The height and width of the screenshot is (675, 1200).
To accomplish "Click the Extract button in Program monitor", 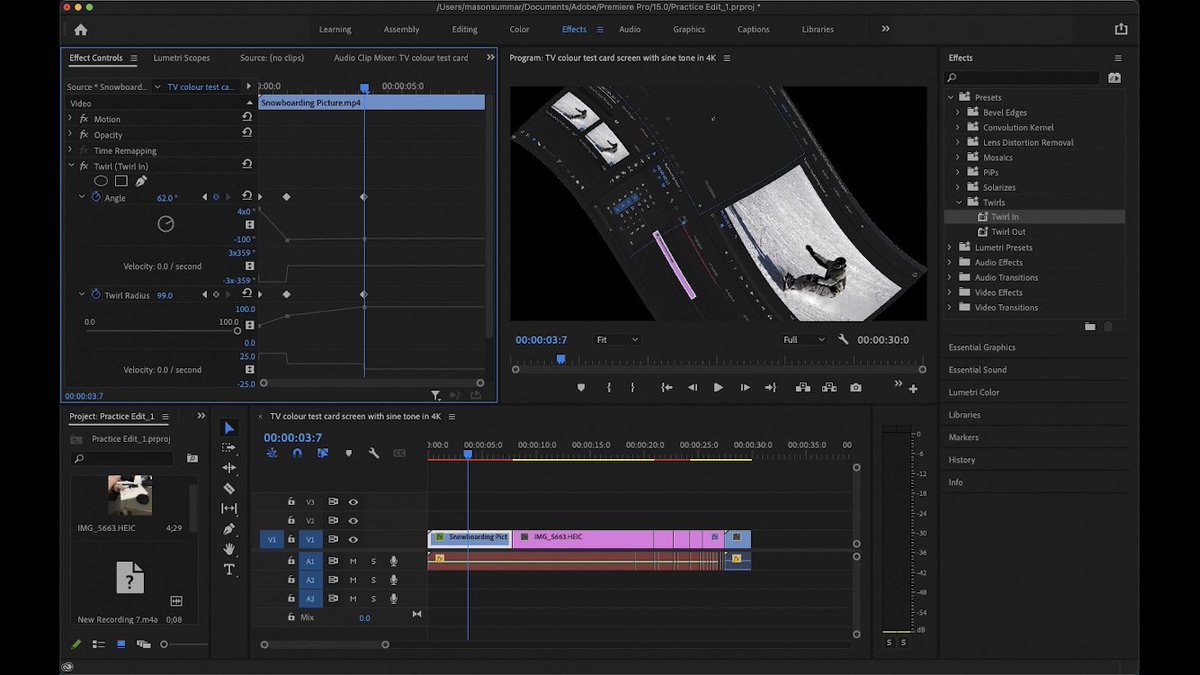I will pyautogui.click(x=829, y=388).
